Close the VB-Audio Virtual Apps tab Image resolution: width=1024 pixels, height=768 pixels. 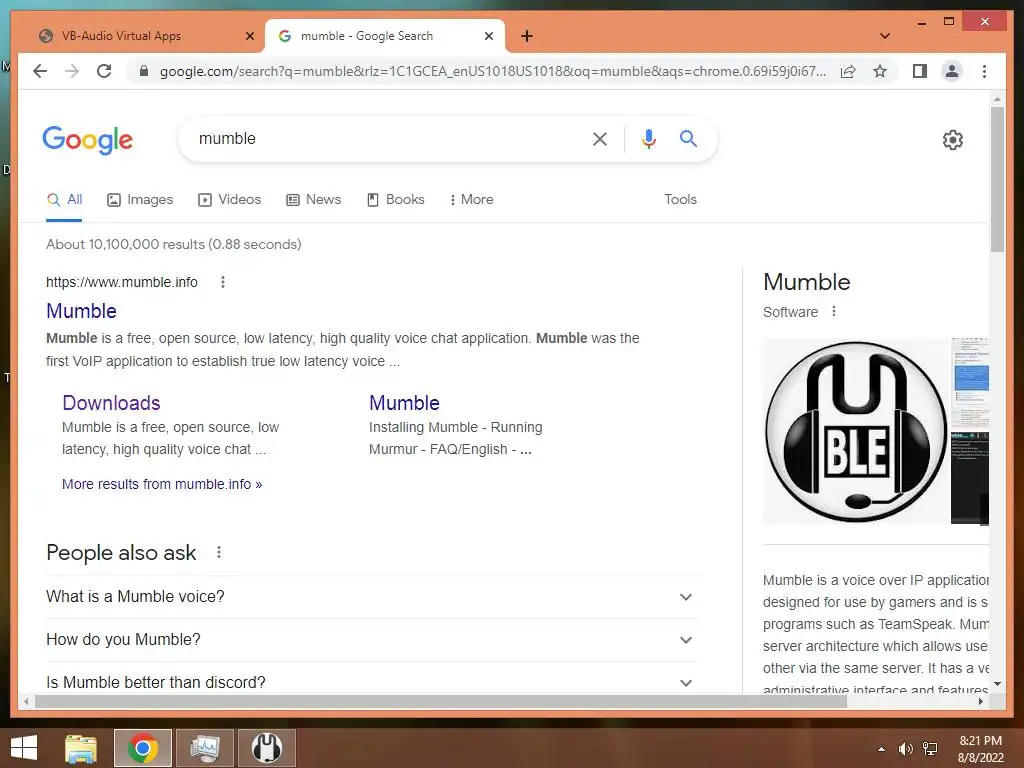click(x=249, y=36)
